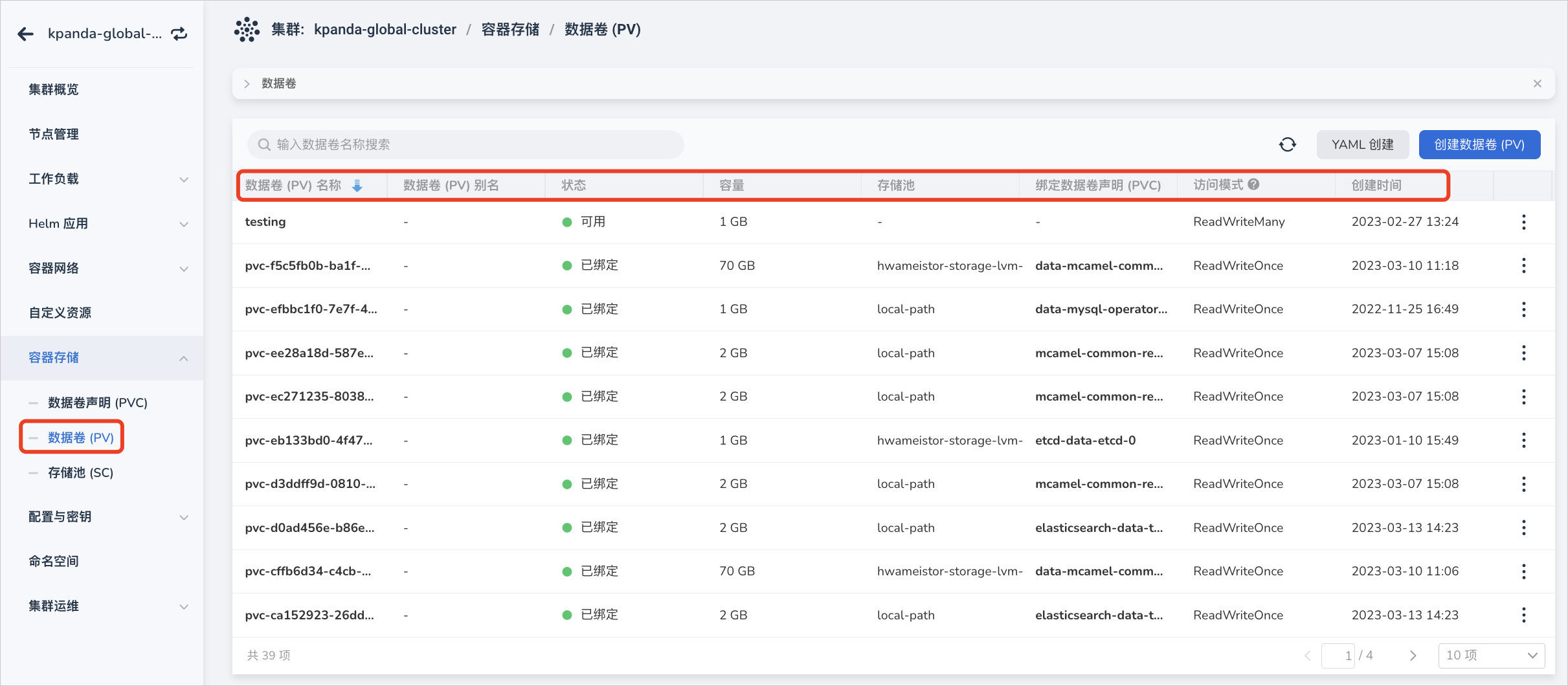Click 共 39 项 total count text
Viewport: 1568px width, 686px height.
tap(269, 656)
